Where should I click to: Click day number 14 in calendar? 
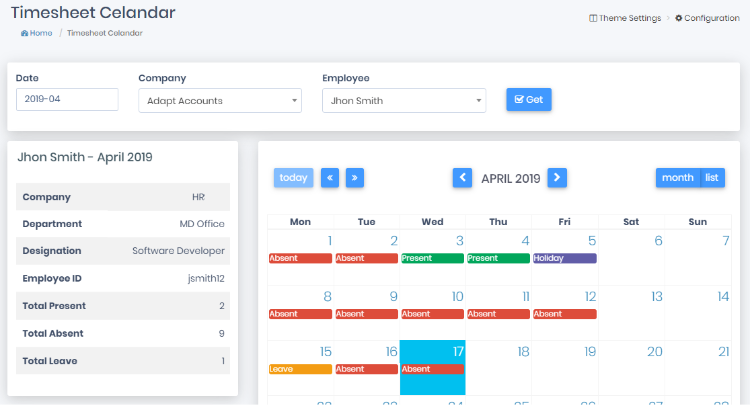723,297
